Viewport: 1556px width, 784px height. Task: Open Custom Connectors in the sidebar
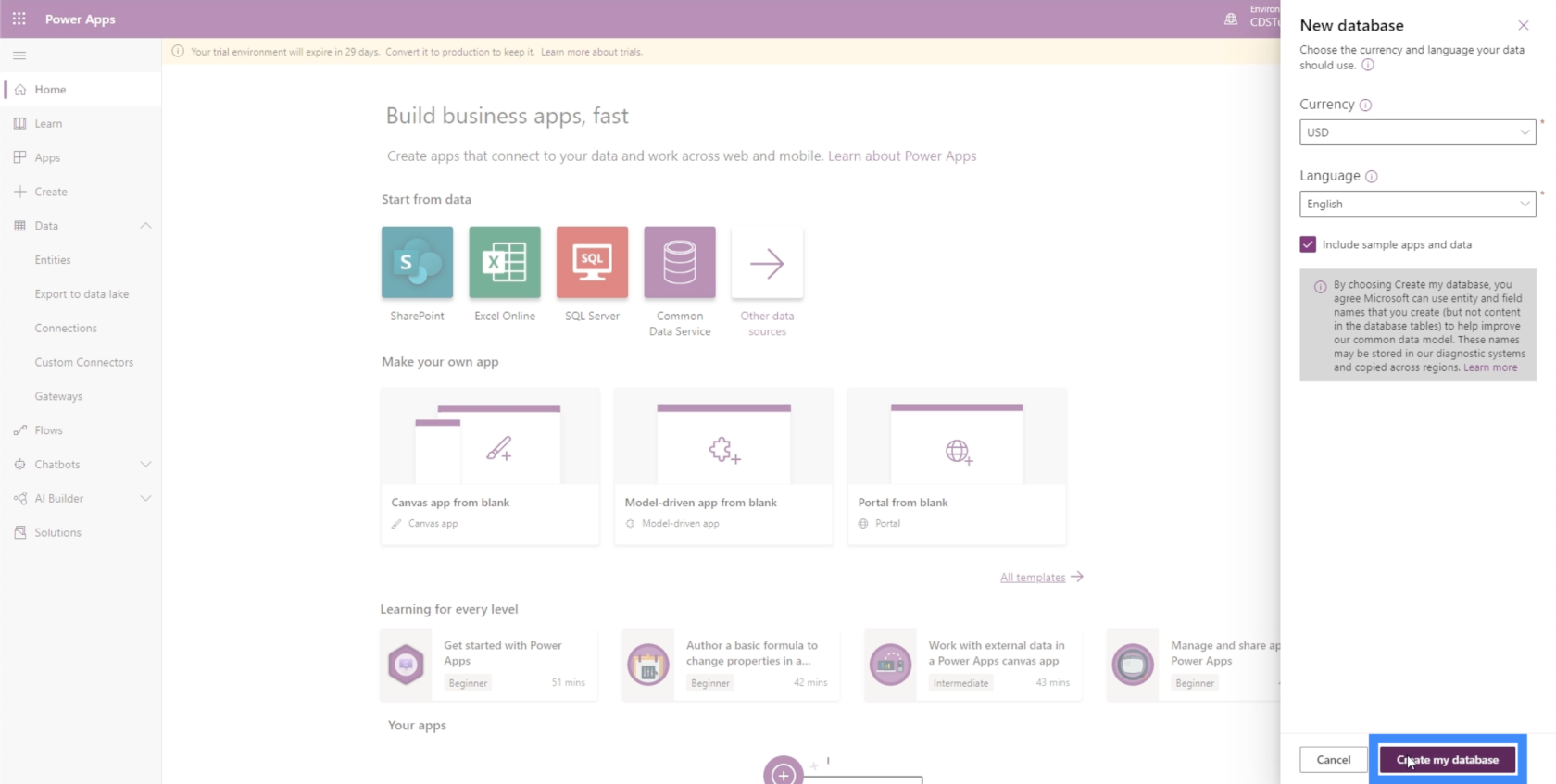(84, 362)
